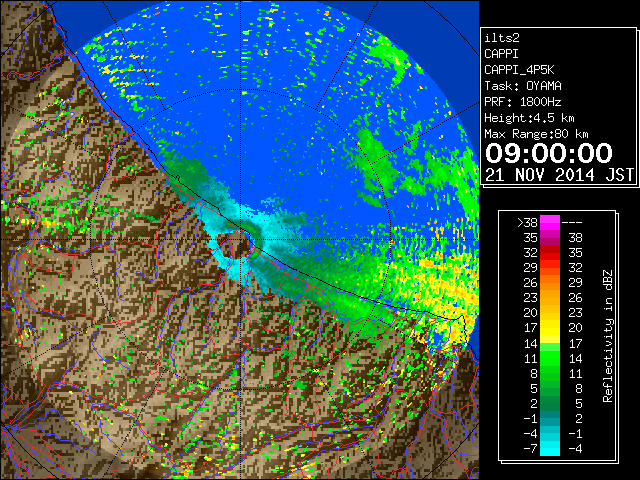Click the '-7' legend label
The width and height of the screenshot is (640, 480).
click(x=530, y=449)
